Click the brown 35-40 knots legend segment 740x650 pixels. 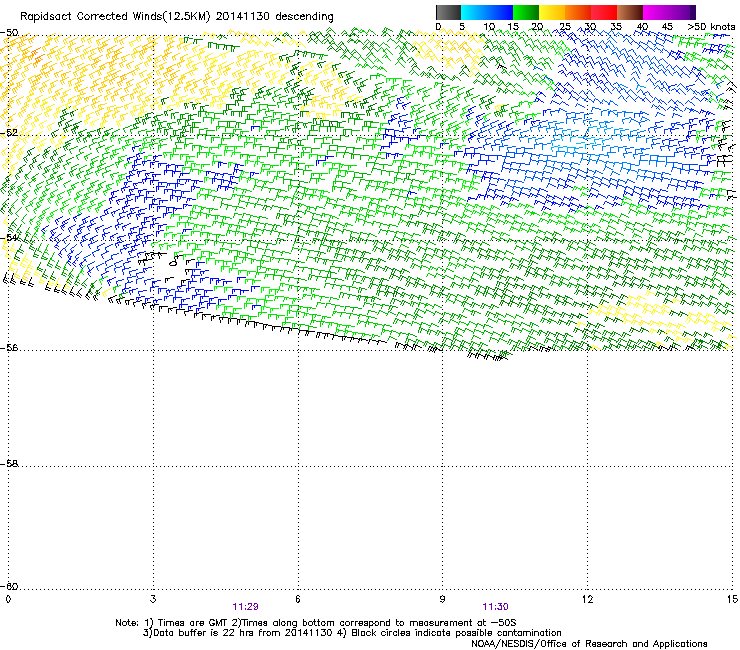[x=630, y=12]
